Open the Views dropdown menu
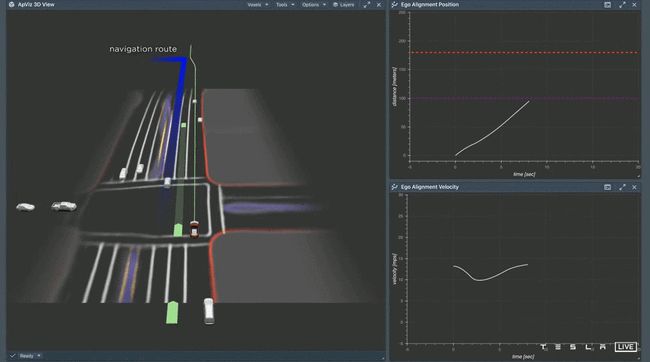The image size is (650, 362). click(257, 5)
